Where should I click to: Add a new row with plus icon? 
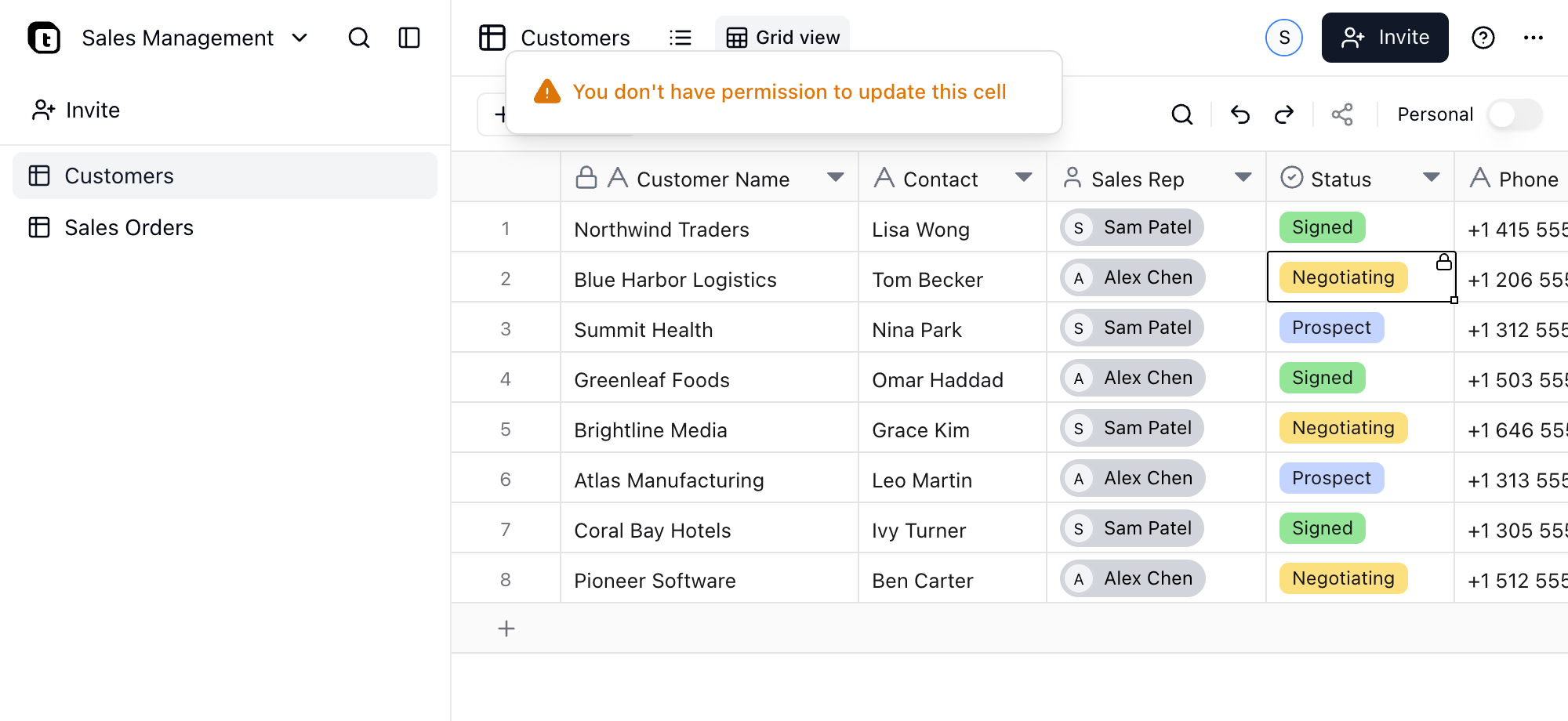point(506,629)
